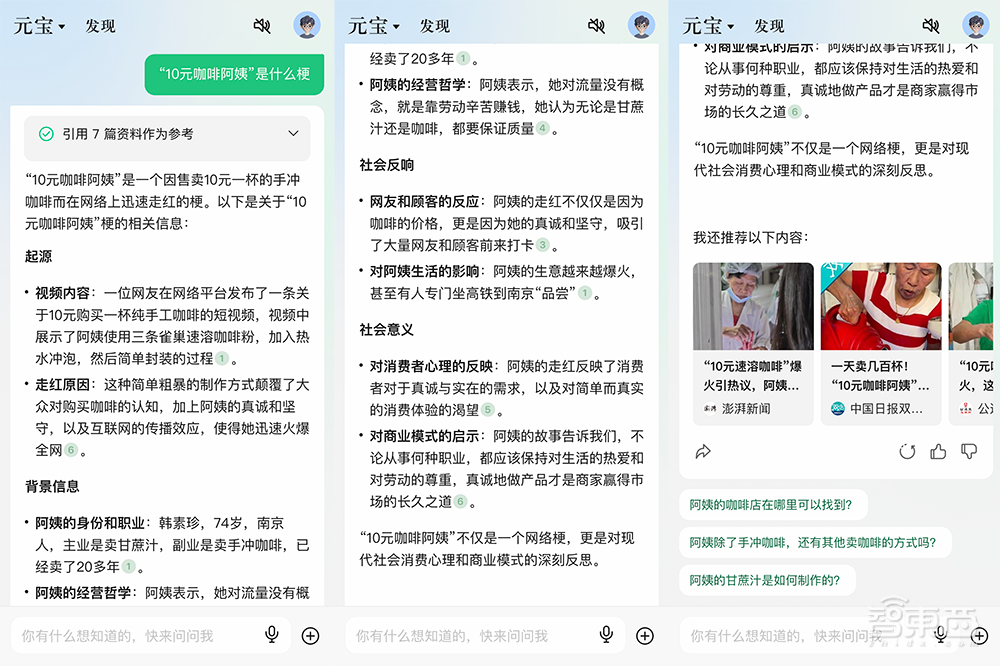Like the response with the thumbs-up

tap(938, 452)
